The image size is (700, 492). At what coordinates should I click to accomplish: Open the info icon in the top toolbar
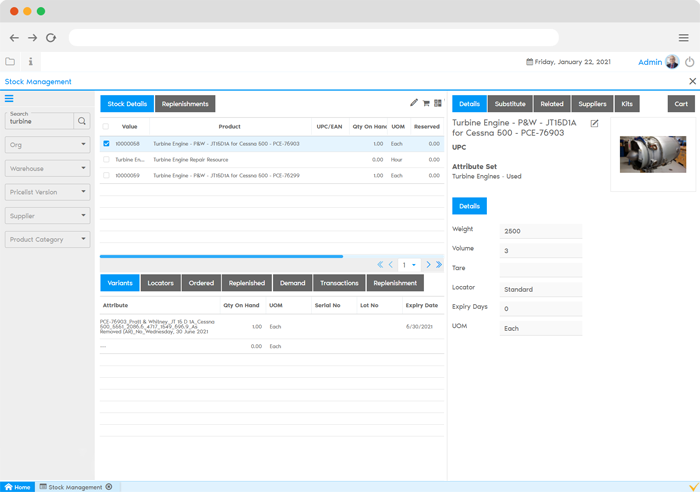(x=30, y=62)
